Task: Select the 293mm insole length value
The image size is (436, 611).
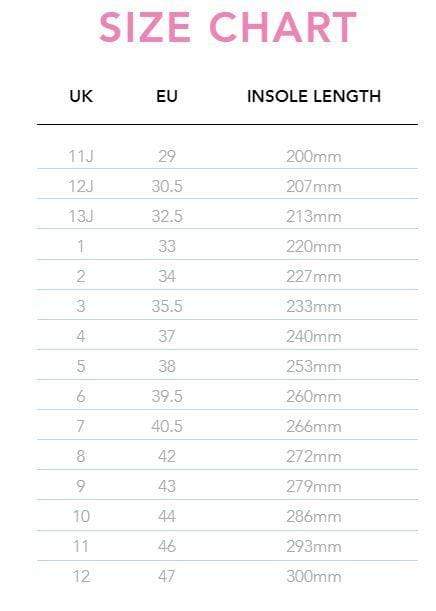Action: [314, 546]
